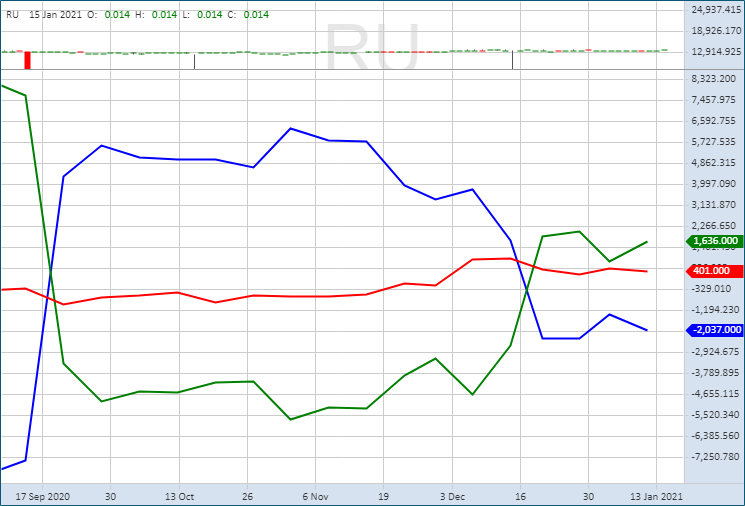745x506 pixels.
Task: Click the -2,924.675 scale value
Action: pos(716,352)
